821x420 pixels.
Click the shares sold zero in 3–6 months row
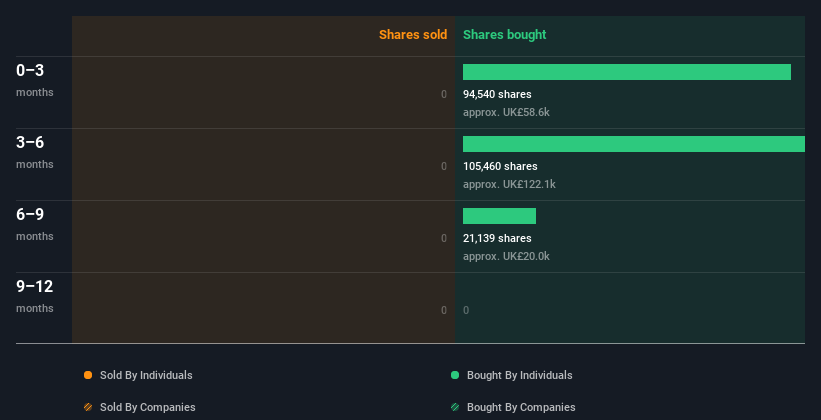click(444, 166)
